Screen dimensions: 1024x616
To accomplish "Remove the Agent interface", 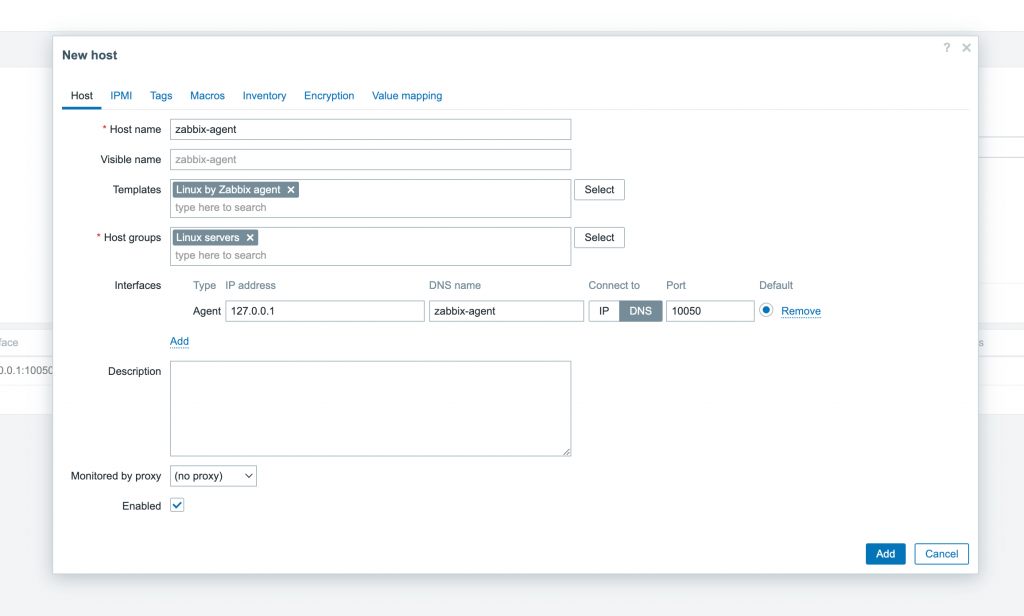I will click(x=801, y=311).
